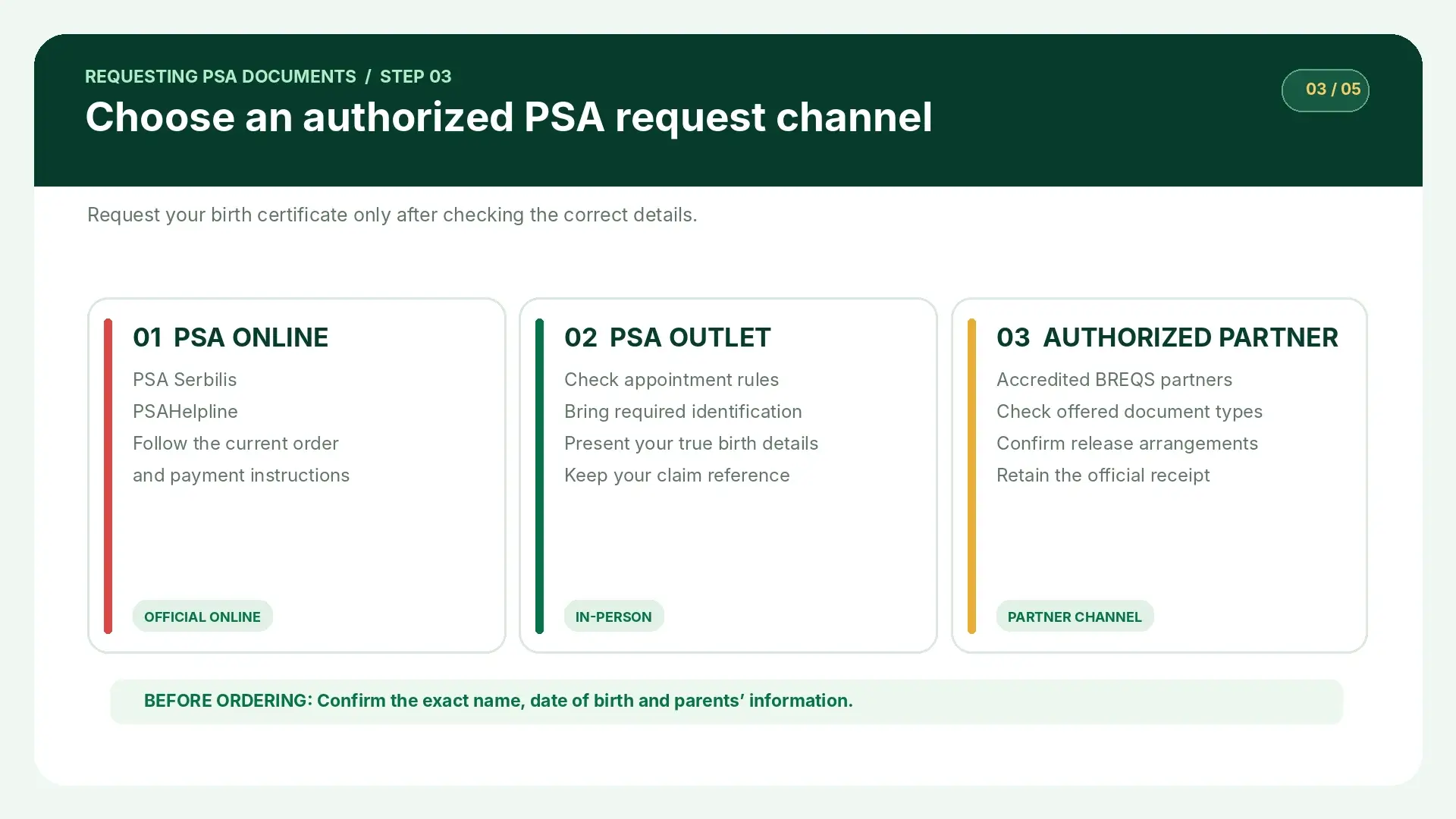This screenshot has width=1456, height=819.
Task: Click 'Bring required identification' line
Action: [x=682, y=411]
